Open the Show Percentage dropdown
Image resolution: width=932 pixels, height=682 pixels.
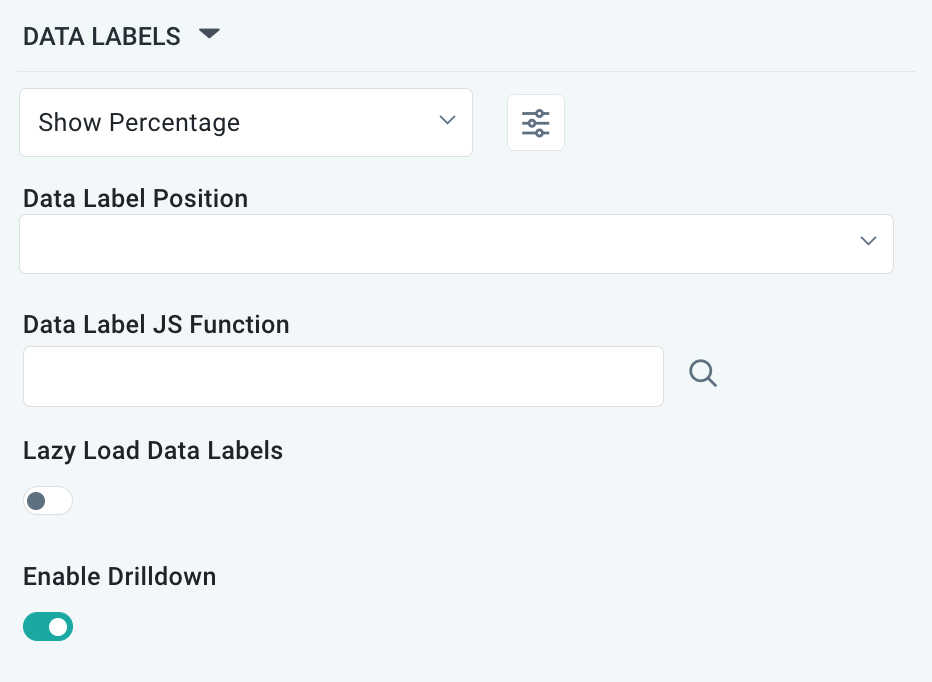click(245, 123)
